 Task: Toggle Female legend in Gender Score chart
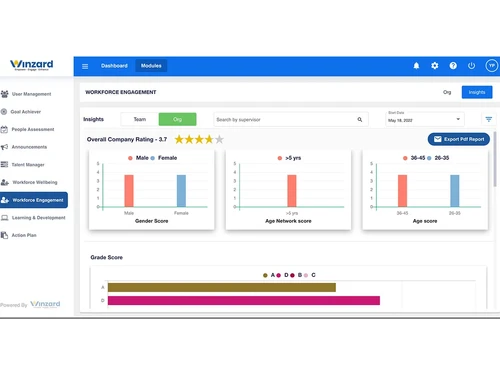click(164, 158)
